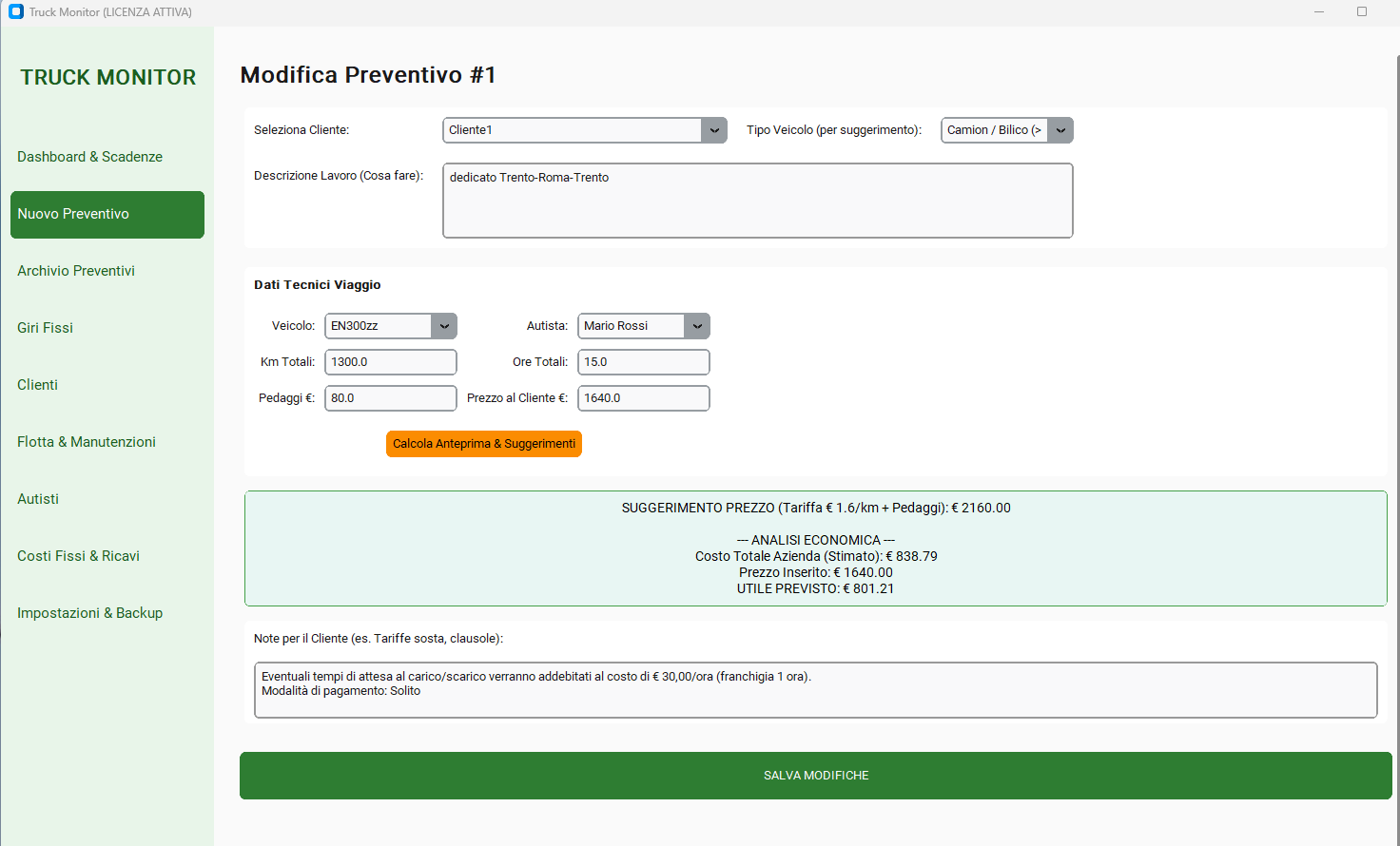Navigate to Giri Fissi

[x=45, y=328]
